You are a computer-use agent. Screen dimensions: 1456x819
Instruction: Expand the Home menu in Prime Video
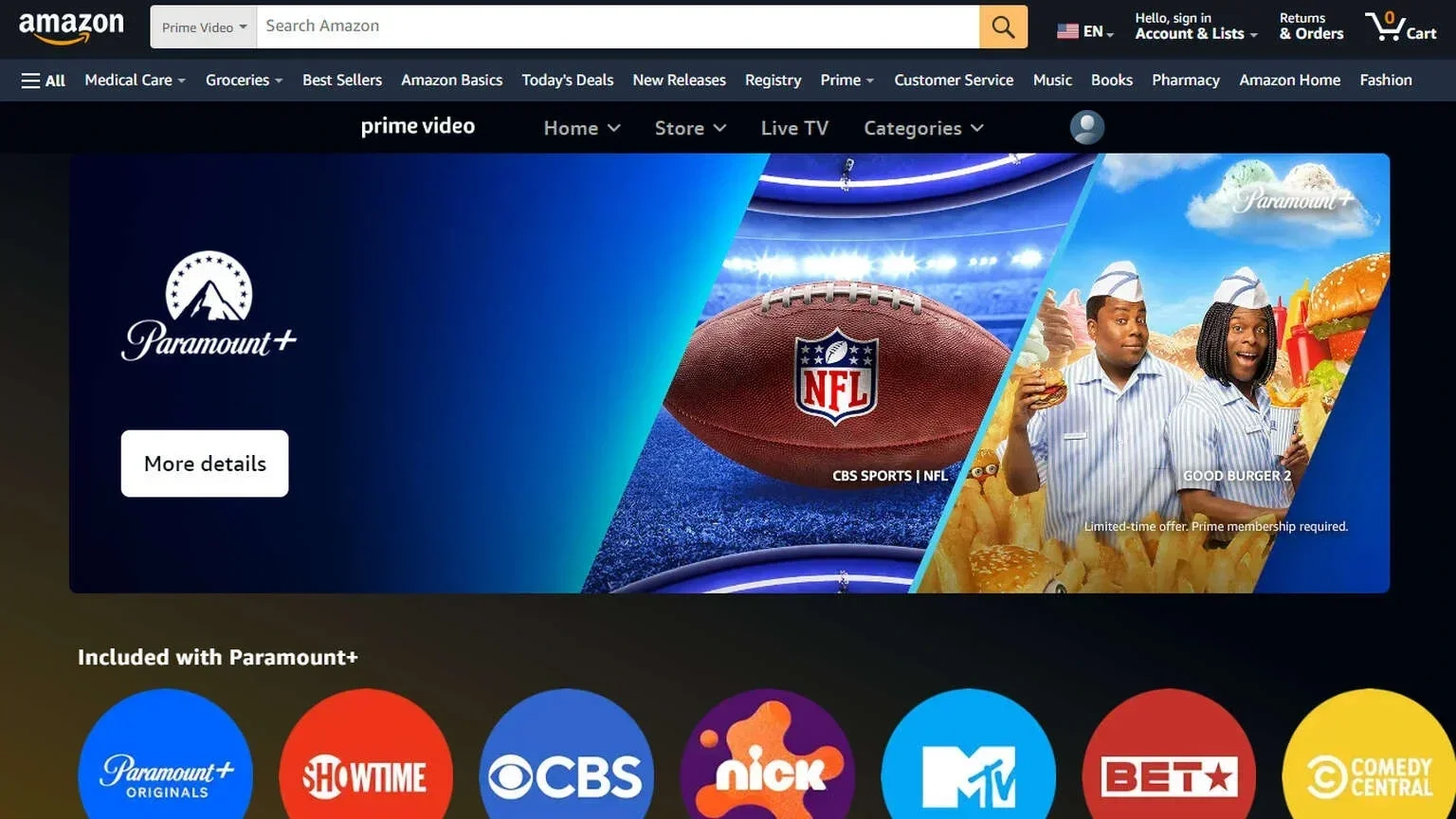point(582,128)
